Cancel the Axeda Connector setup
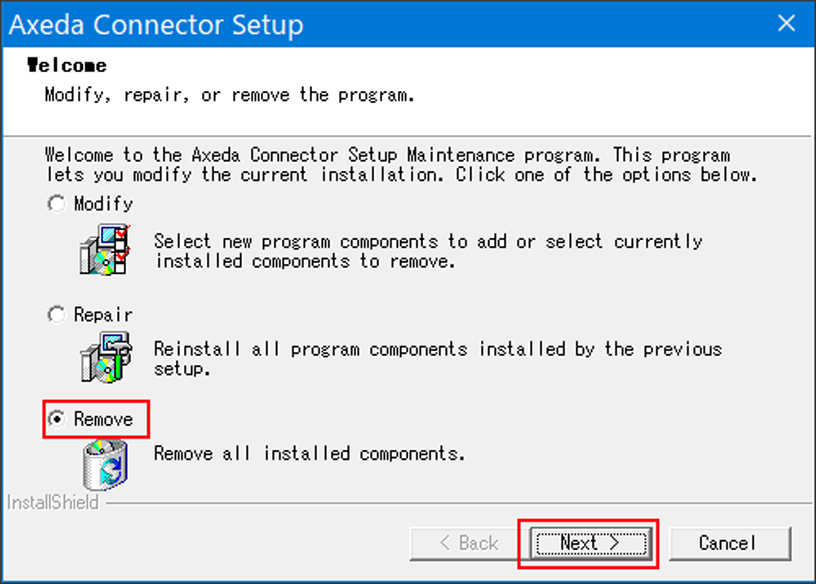The image size is (816, 584). pyautogui.click(x=730, y=543)
